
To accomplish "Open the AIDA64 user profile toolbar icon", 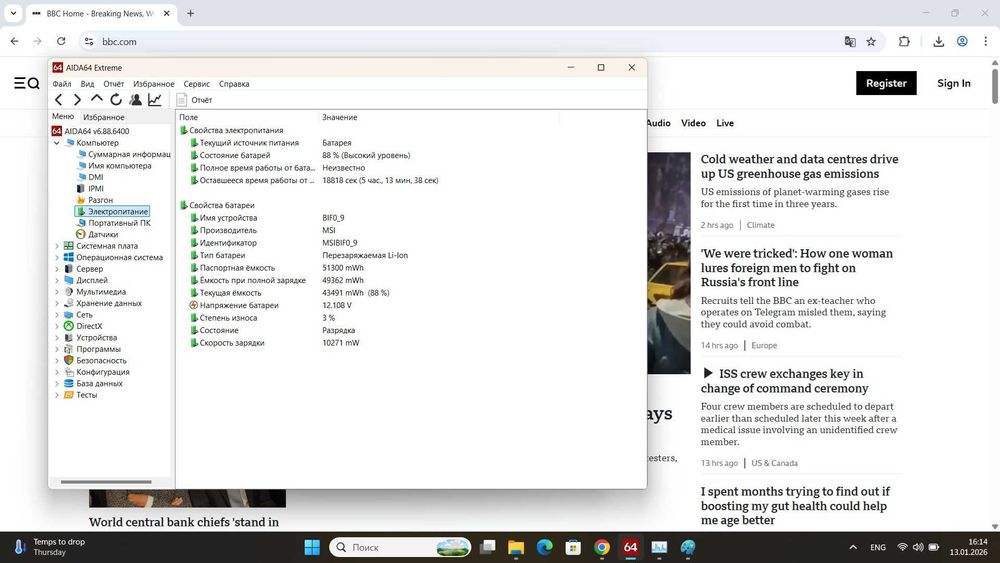I will click(x=135, y=99).
